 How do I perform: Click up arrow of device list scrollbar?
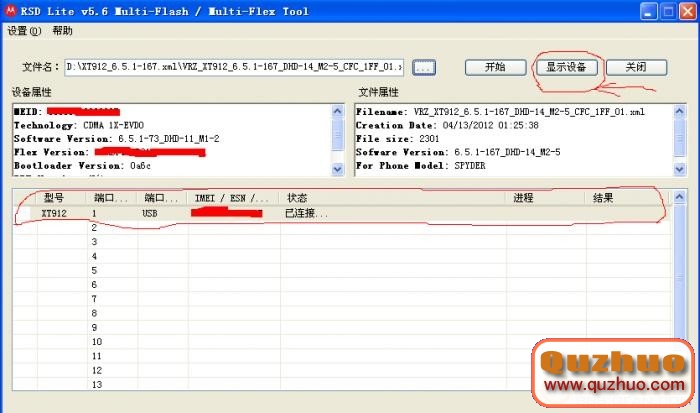point(679,196)
